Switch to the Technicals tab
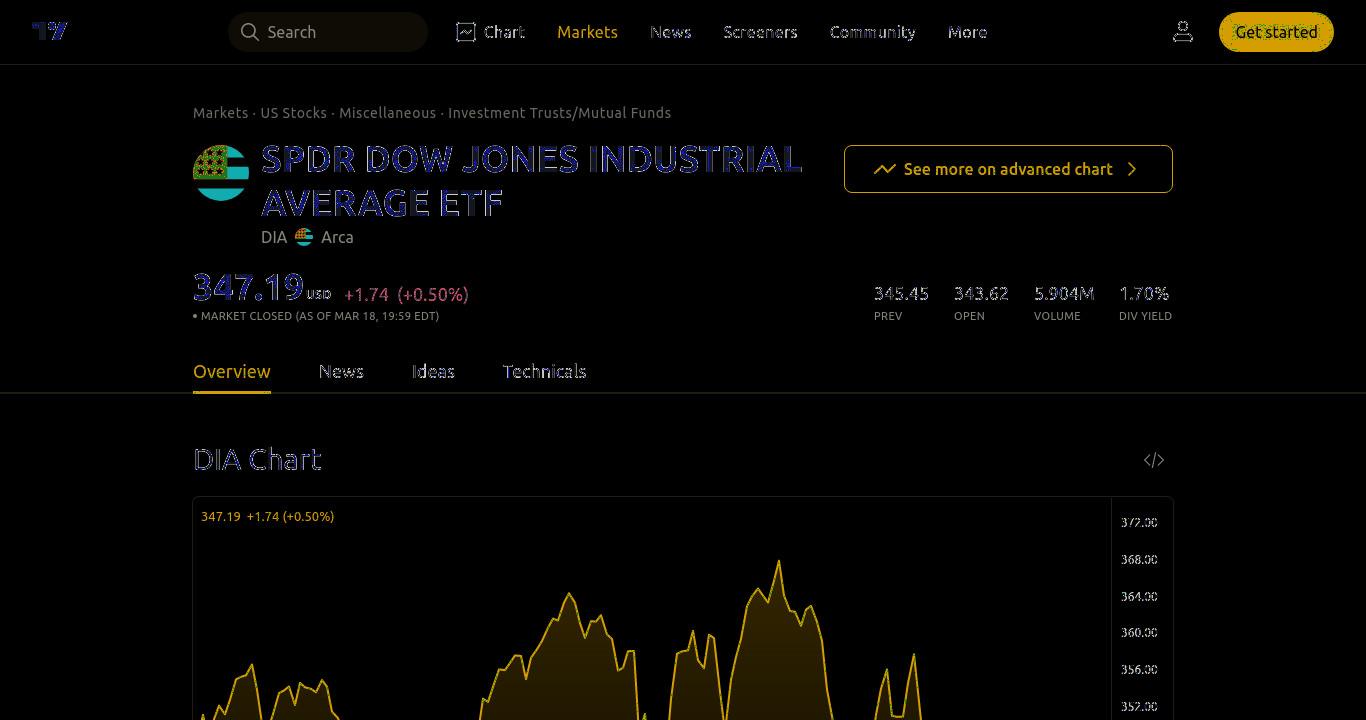 tap(544, 371)
